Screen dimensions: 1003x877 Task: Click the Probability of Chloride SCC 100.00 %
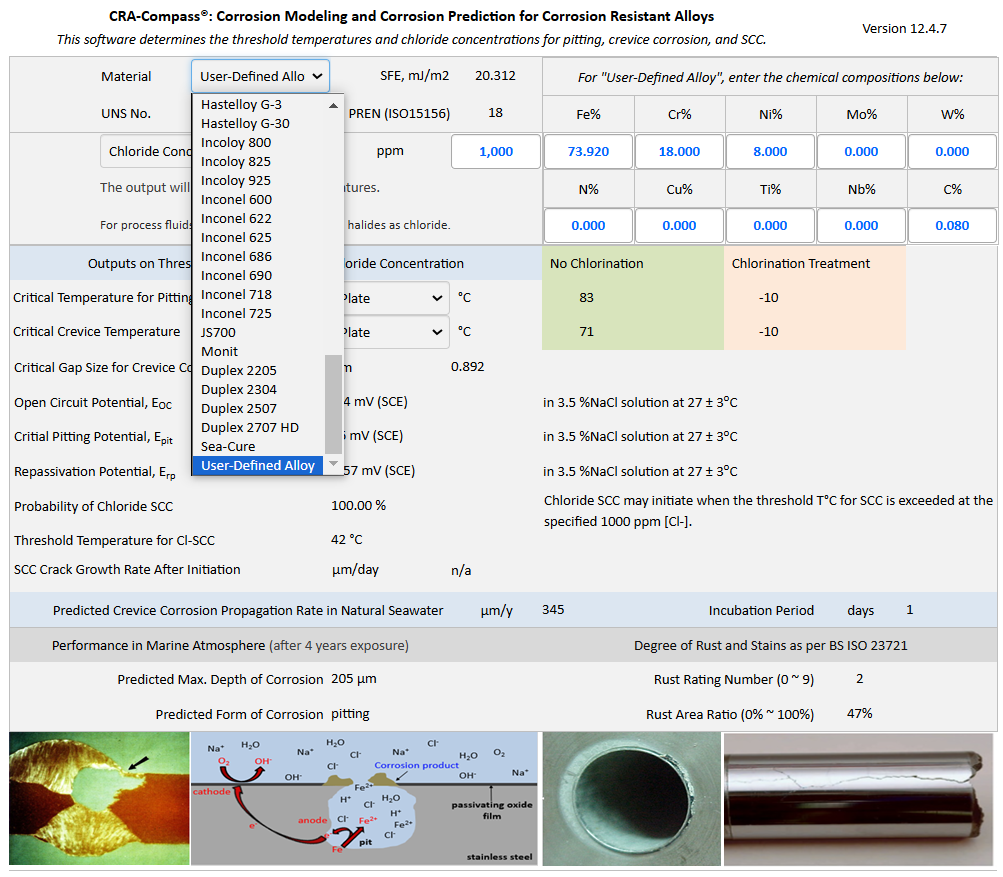click(358, 505)
